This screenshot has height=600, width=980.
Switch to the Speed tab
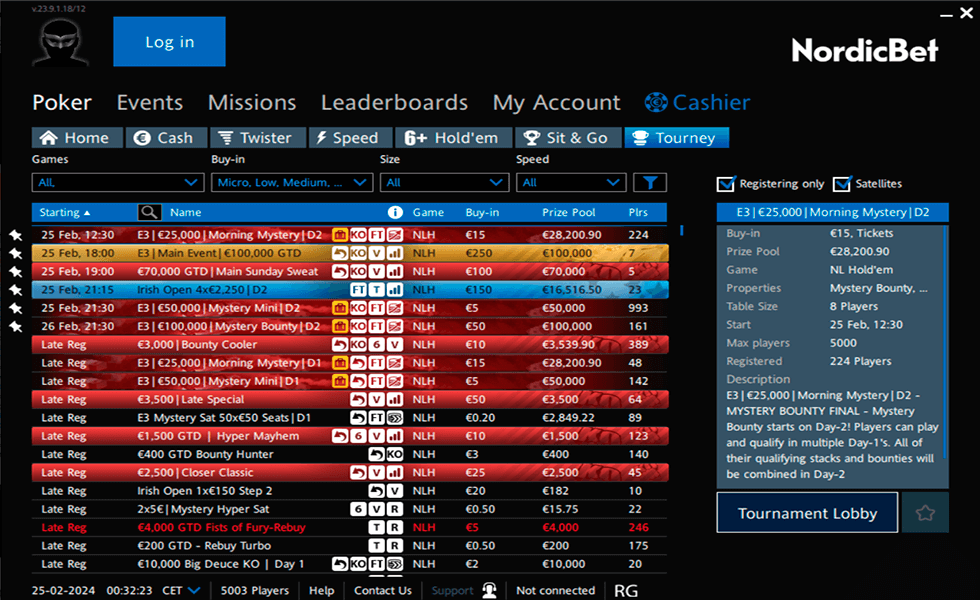pos(350,138)
